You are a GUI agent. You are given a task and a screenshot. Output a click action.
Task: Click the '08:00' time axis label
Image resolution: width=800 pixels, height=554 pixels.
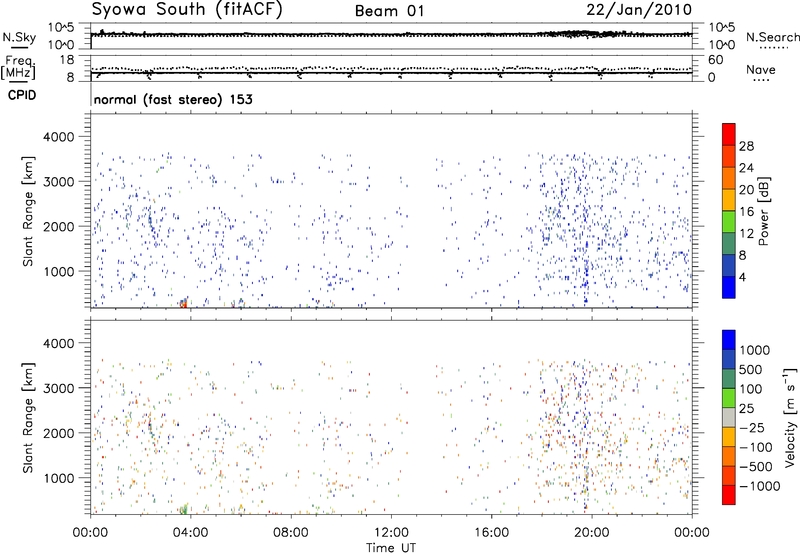click(x=291, y=533)
